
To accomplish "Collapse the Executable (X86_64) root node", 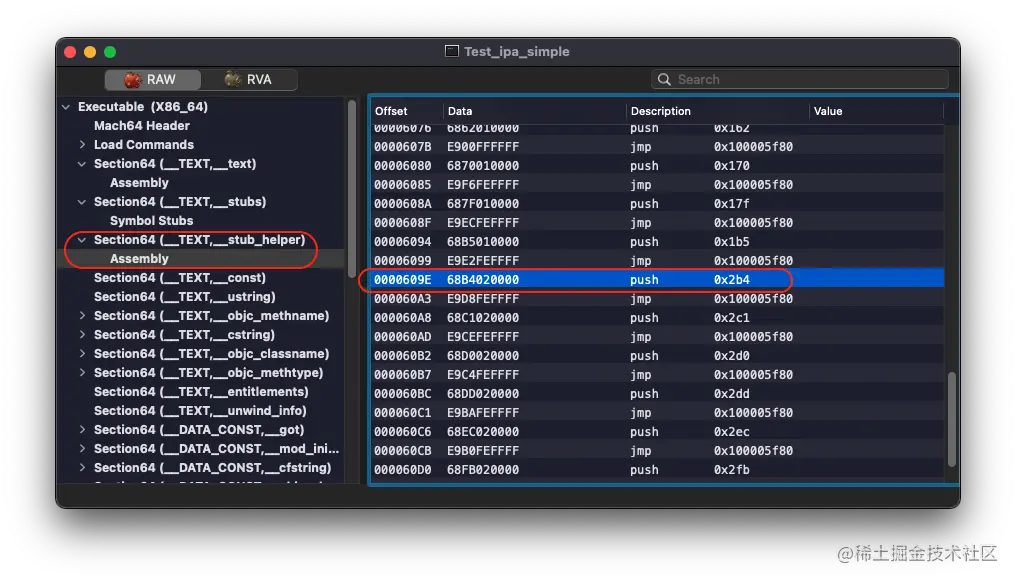I will [x=66, y=107].
